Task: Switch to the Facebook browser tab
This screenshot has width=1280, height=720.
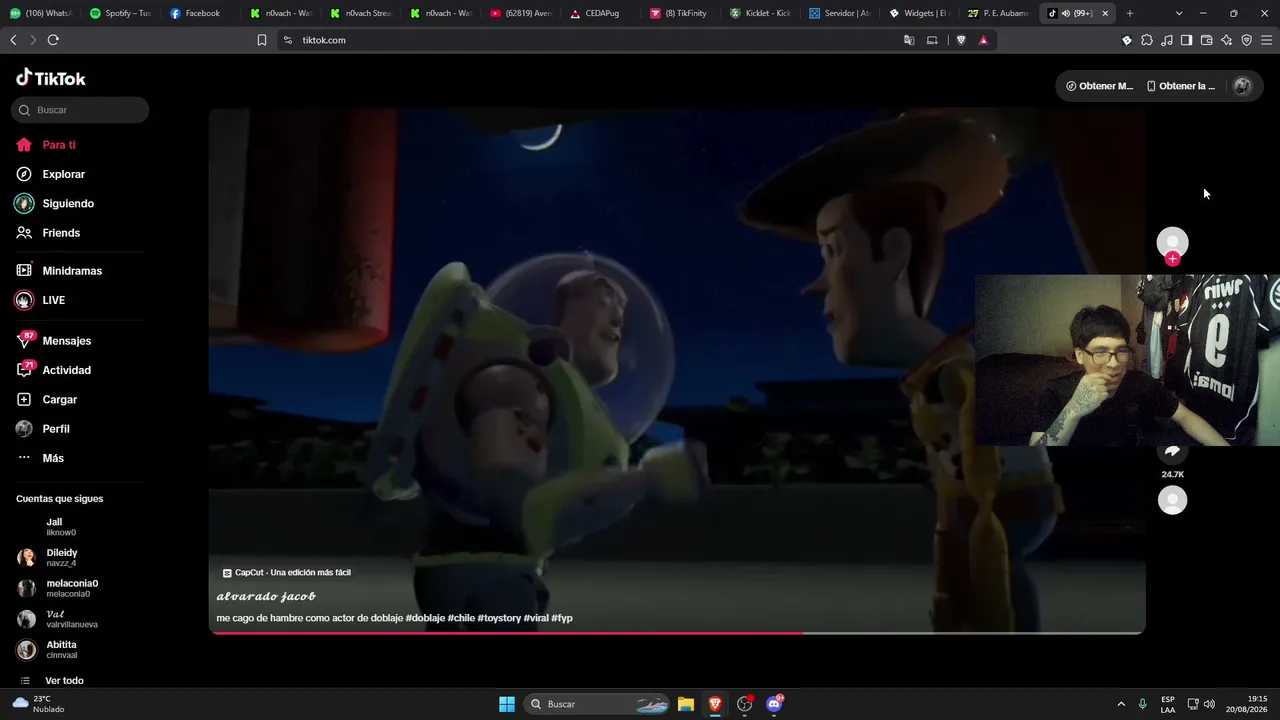Action: [195, 13]
